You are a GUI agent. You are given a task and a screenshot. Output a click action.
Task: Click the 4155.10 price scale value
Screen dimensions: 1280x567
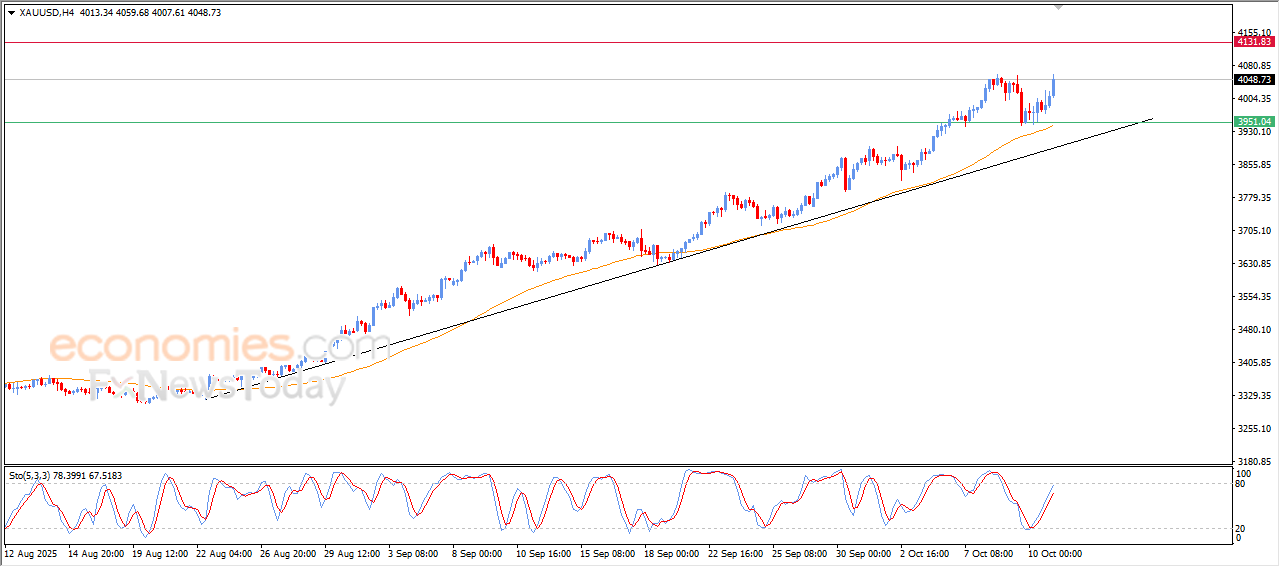click(x=1253, y=33)
